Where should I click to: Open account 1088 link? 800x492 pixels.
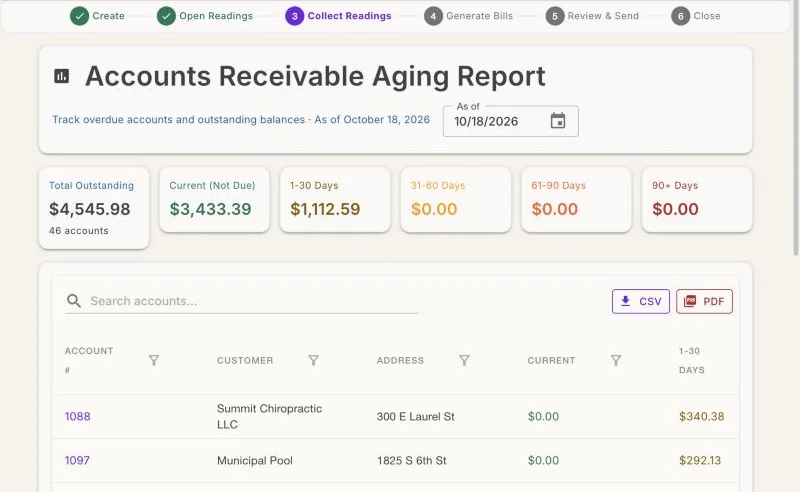point(78,416)
